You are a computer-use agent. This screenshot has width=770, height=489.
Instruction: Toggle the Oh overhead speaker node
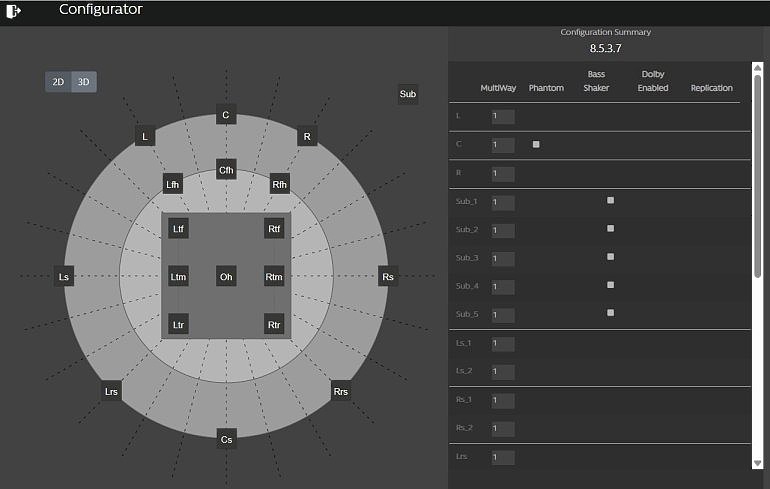(x=226, y=277)
